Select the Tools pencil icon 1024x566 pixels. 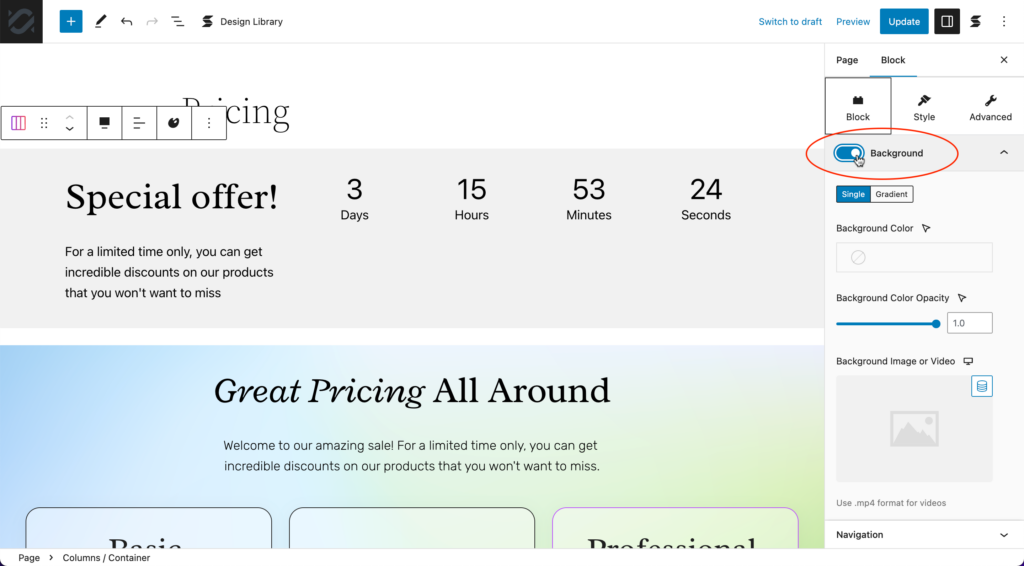pos(100,22)
